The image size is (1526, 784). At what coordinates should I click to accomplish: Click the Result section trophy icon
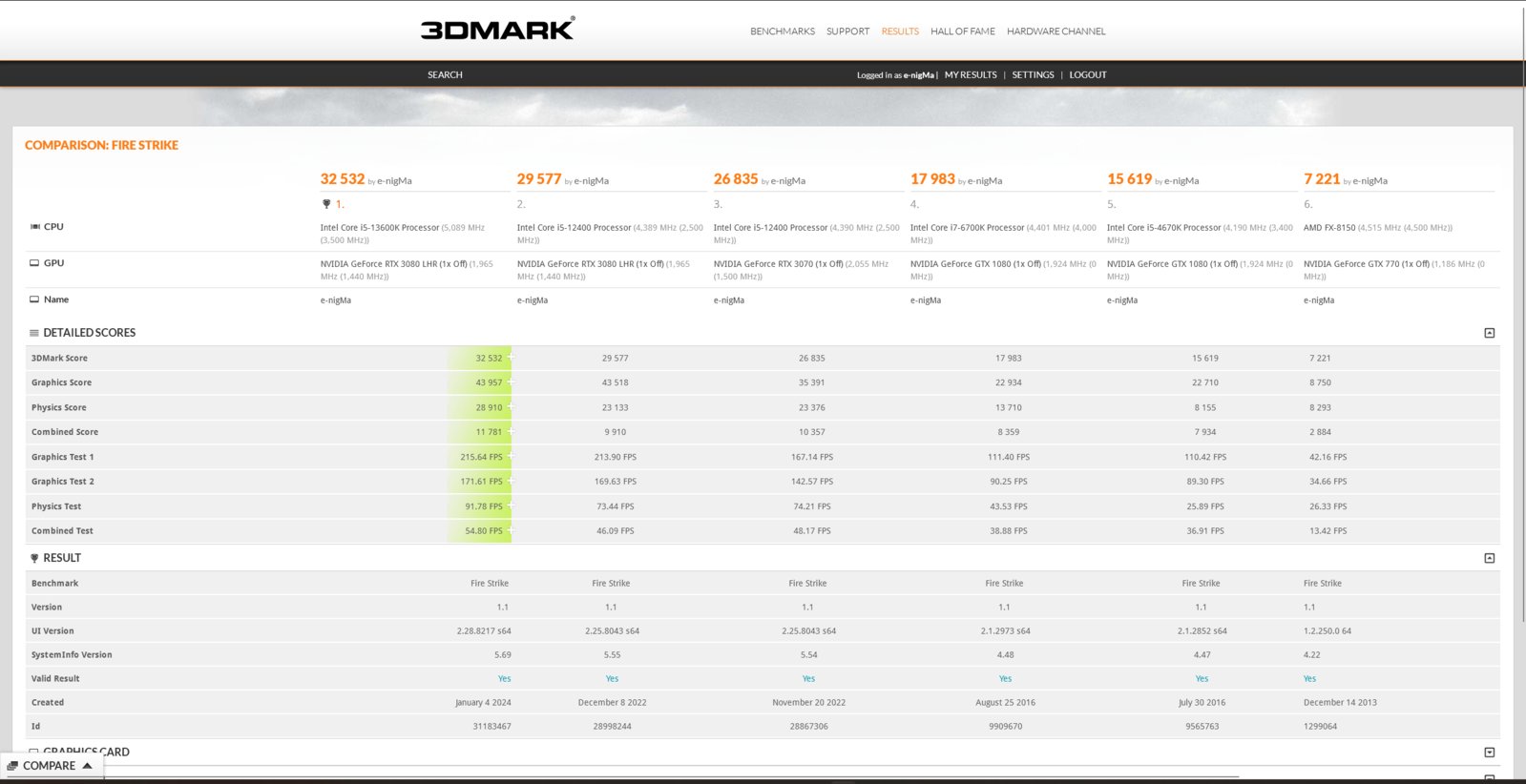pyautogui.click(x=34, y=558)
